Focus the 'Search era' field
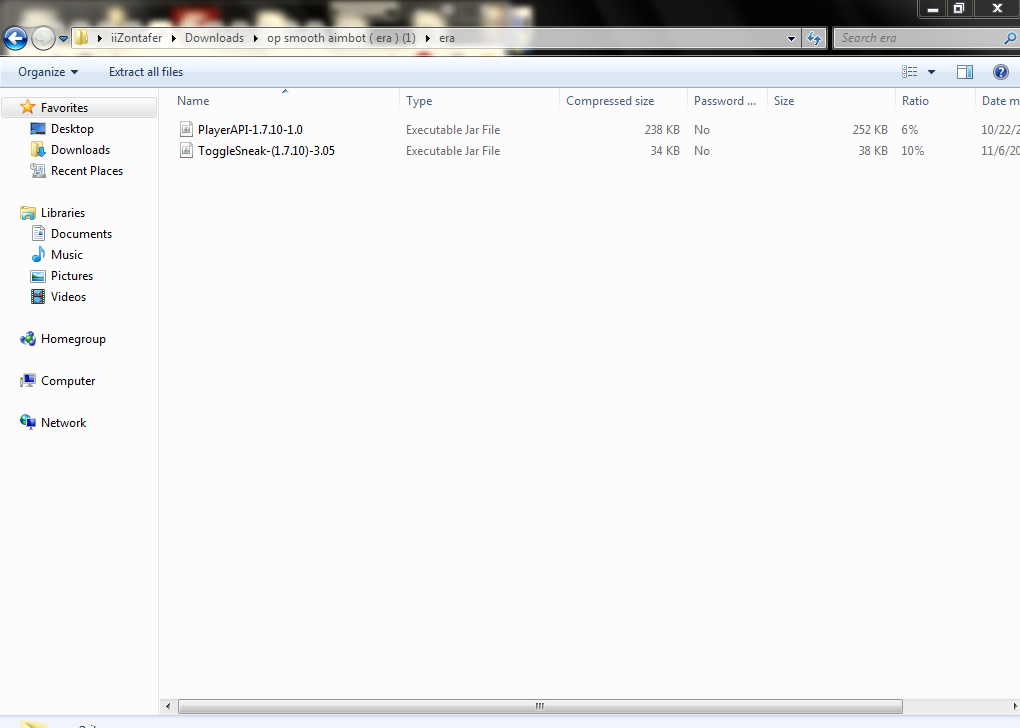The image size is (1020, 728). click(x=920, y=38)
